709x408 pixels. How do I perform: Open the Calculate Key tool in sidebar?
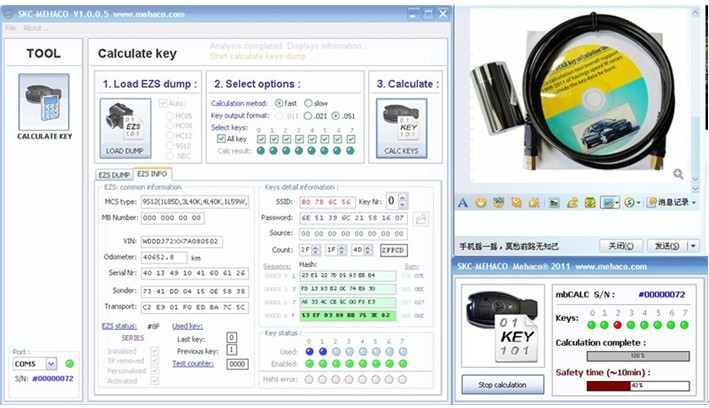coord(44,102)
